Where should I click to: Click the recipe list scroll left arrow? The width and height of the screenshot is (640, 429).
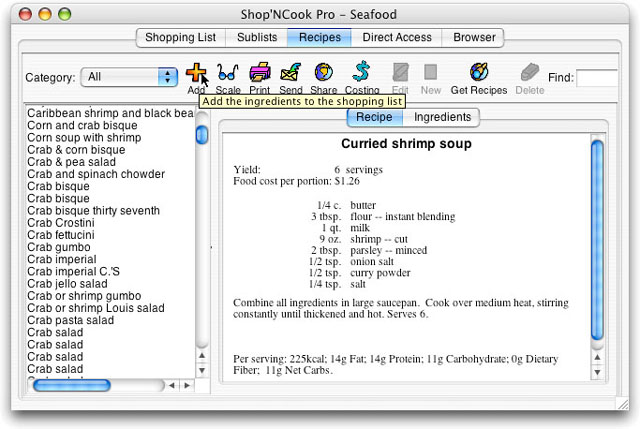pos(172,385)
